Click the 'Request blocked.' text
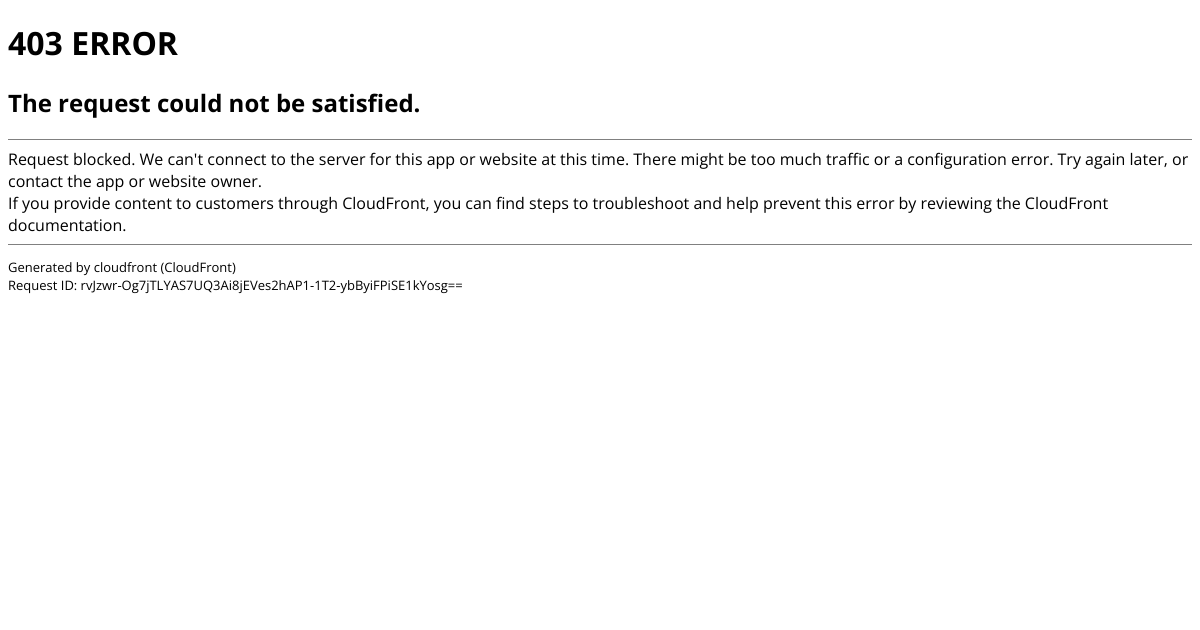 71,160
